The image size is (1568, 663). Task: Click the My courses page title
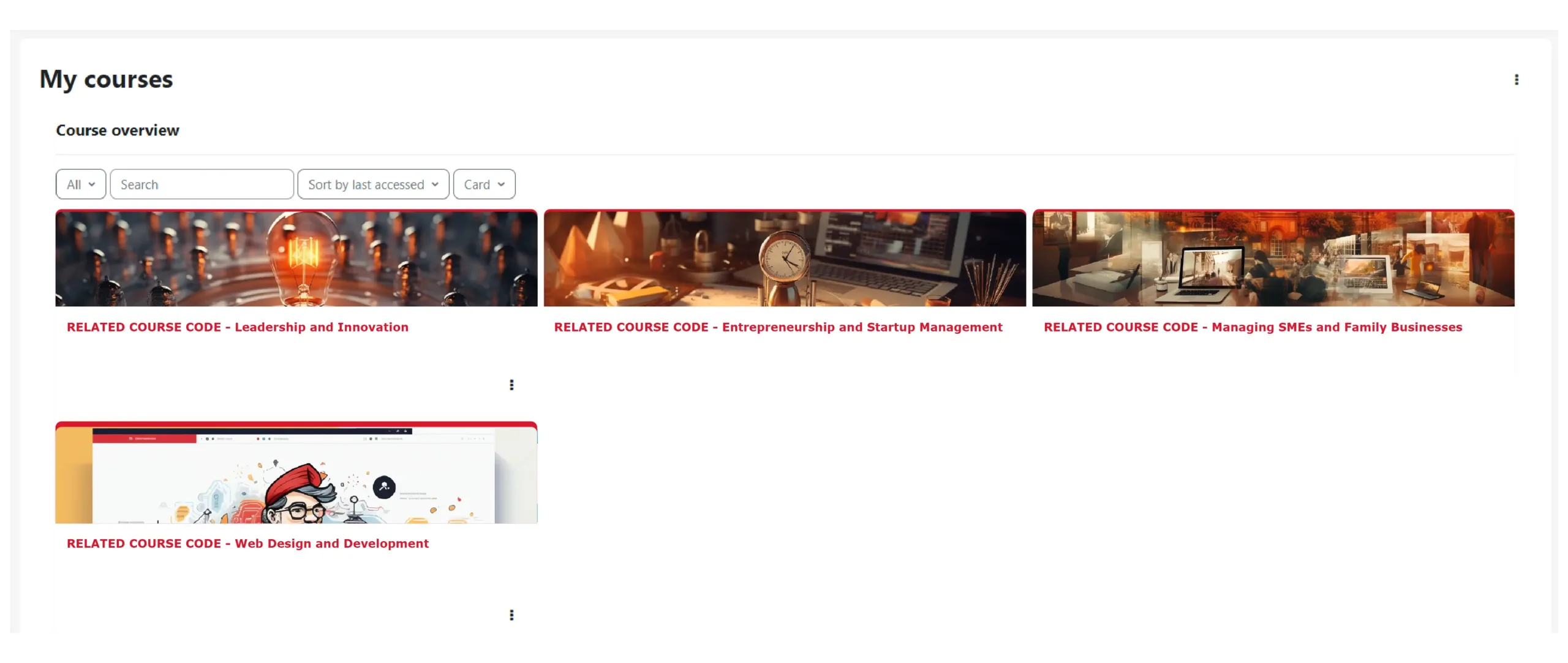tap(106, 80)
